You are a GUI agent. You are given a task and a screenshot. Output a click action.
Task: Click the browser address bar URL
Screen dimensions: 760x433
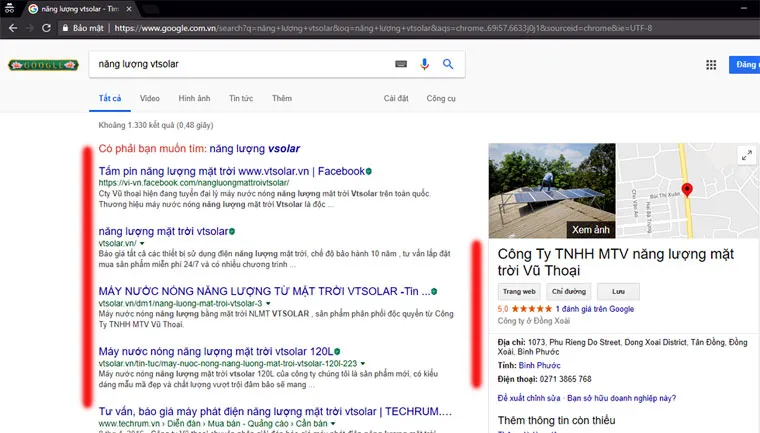click(383, 28)
